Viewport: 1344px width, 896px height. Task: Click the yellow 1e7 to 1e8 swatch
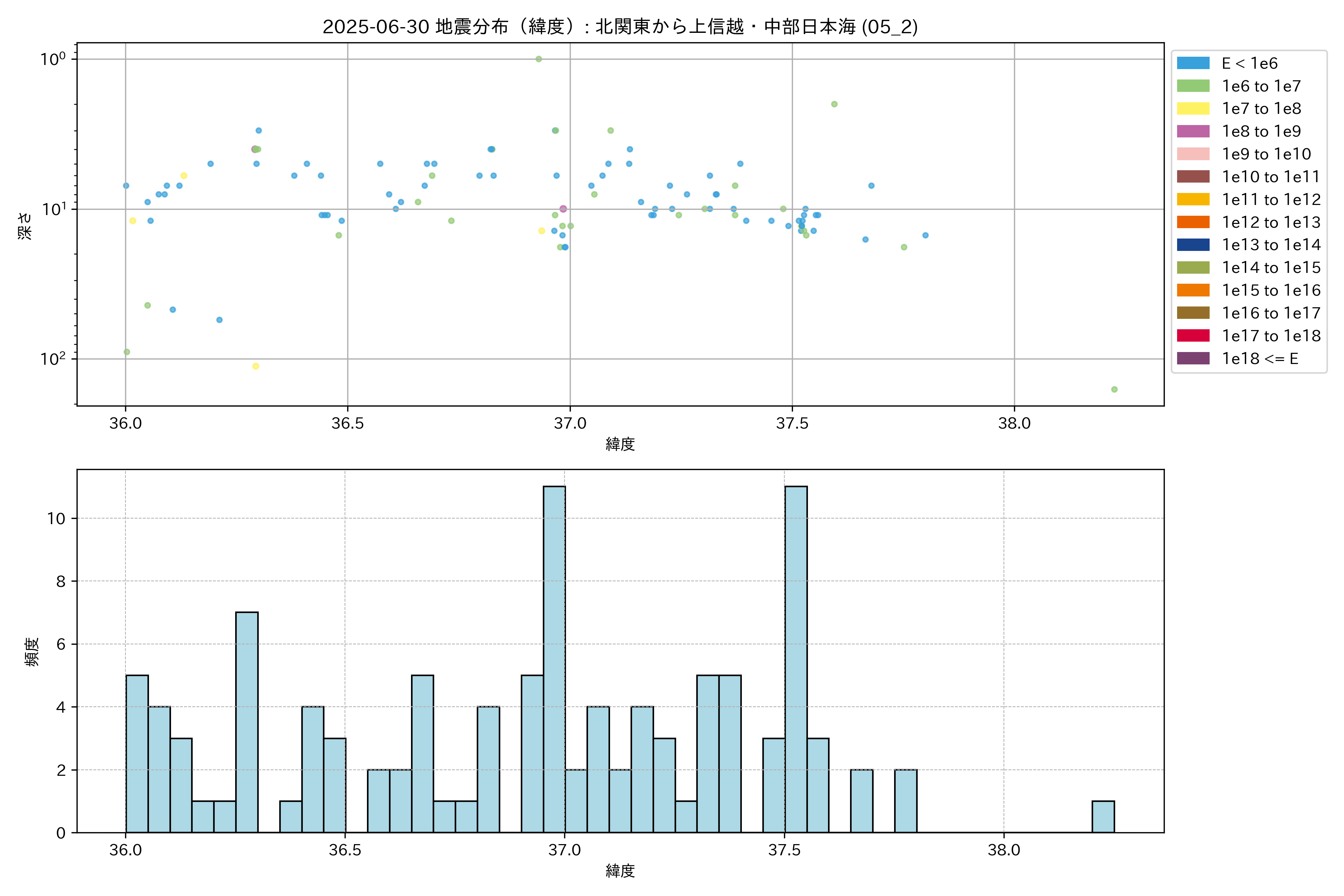tap(1192, 109)
